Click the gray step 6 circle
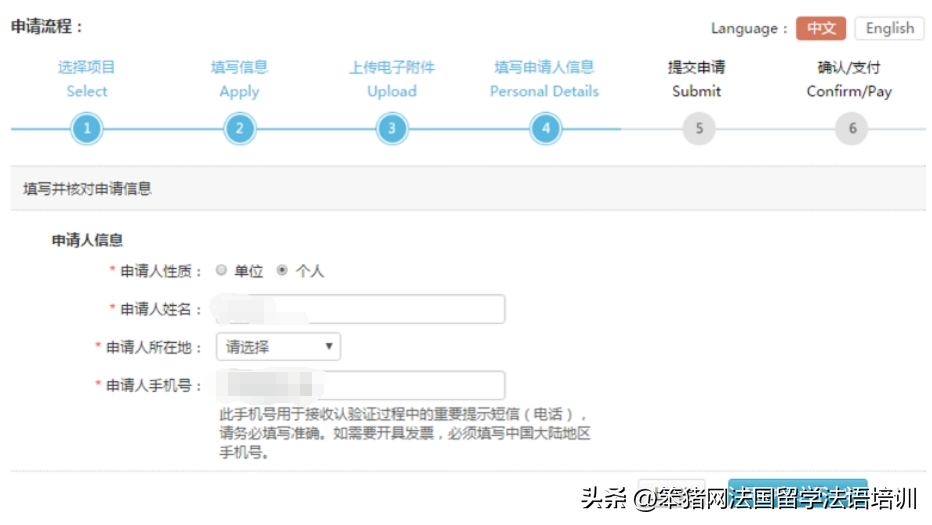This screenshot has width=932, height=525. [851, 129]
